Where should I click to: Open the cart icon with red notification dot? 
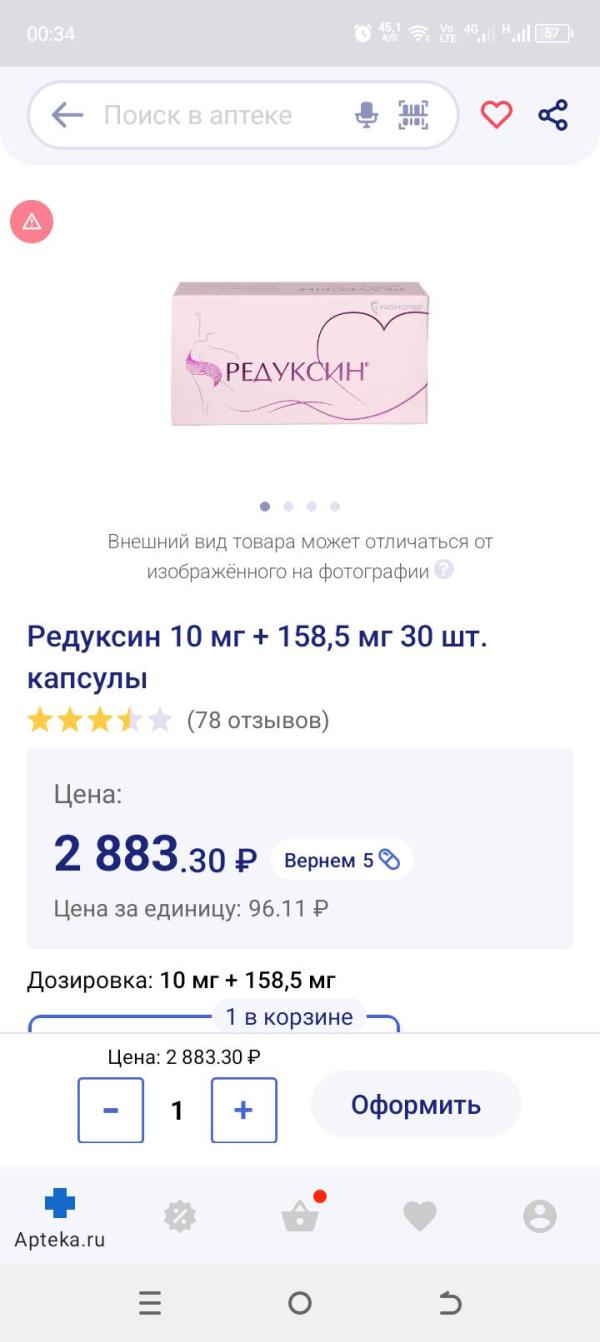(300, 1216)
